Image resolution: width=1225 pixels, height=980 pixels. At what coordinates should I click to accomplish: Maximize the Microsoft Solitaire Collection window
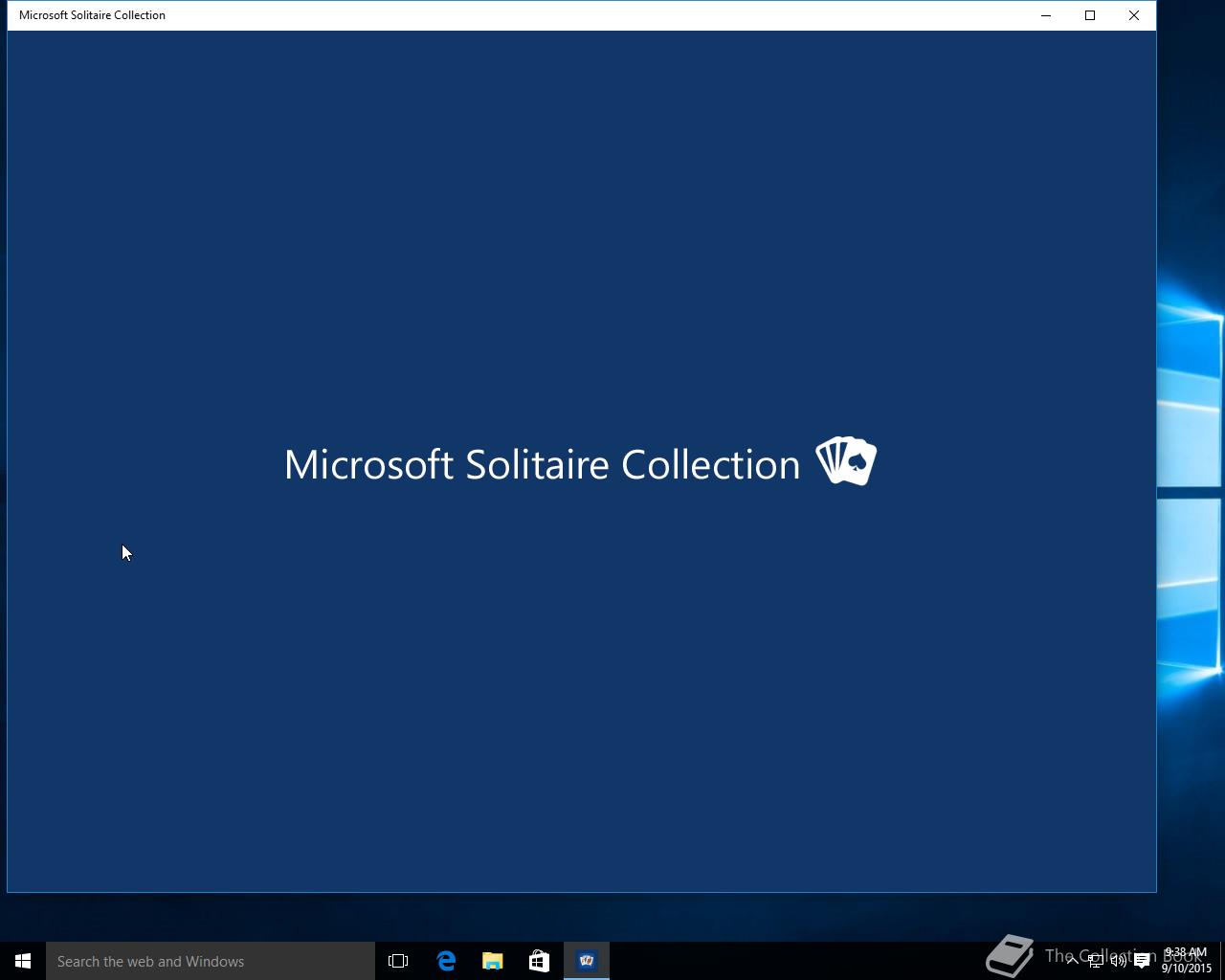click(1090, 15)
